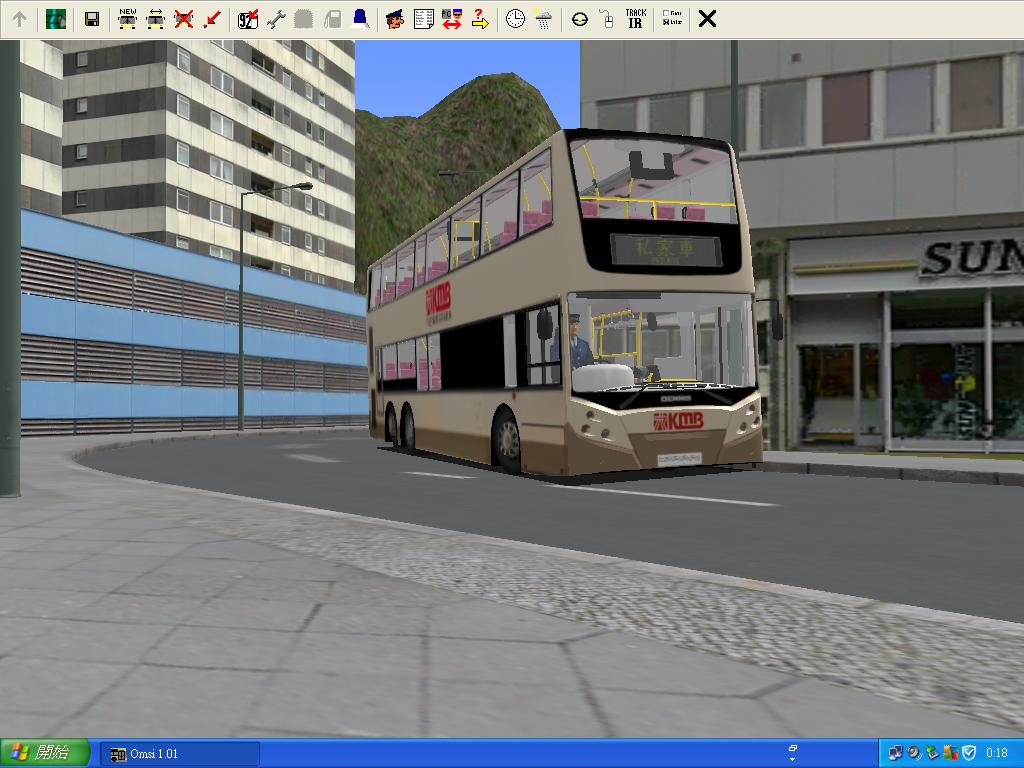Open the clock time settings
Screen dimensions: 1024x768
pyautogui.click(x=515, y=19)
